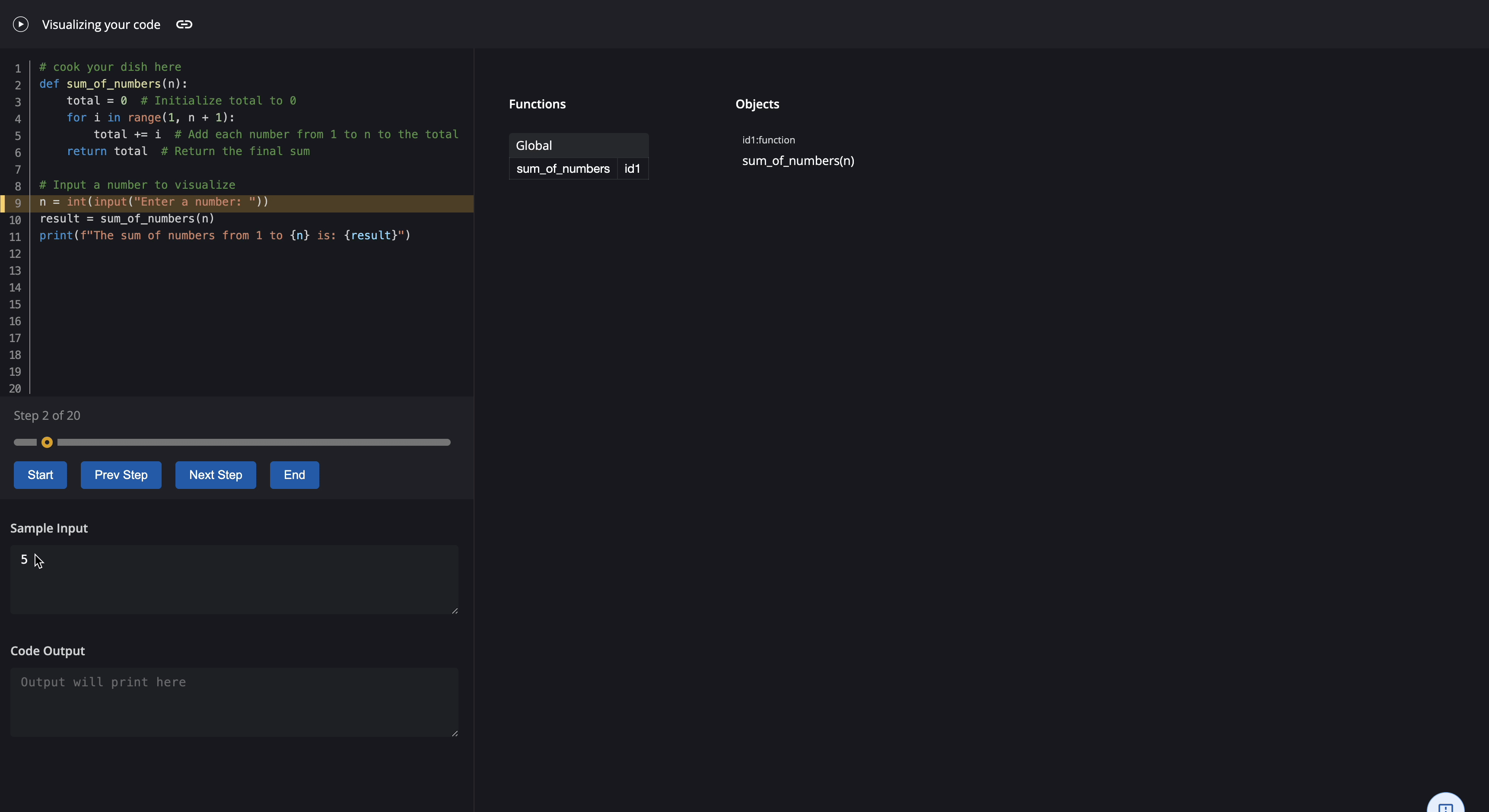Click resize handle of Sample Input box
The width and height of the screenshot is (1489, 812).
click(x=455, y=610)
